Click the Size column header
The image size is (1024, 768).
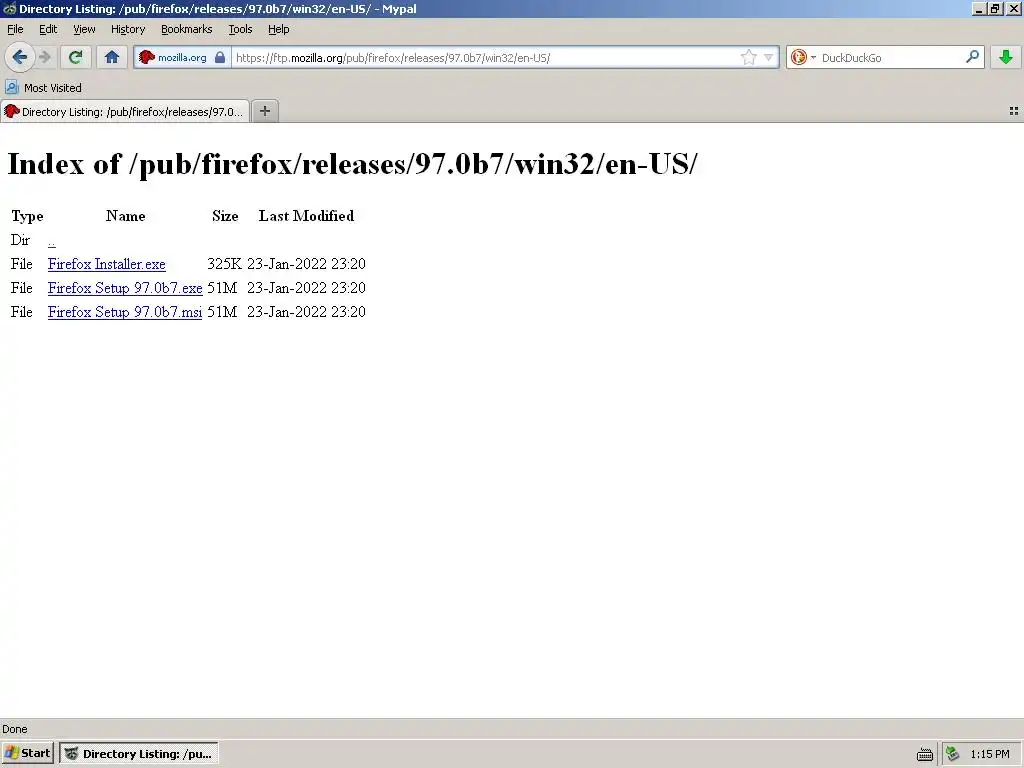point(225,216)
